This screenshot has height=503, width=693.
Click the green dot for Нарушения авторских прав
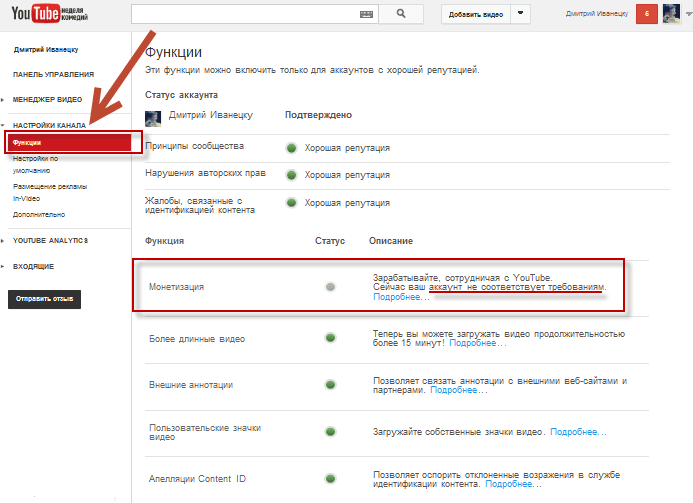[291, 175]
